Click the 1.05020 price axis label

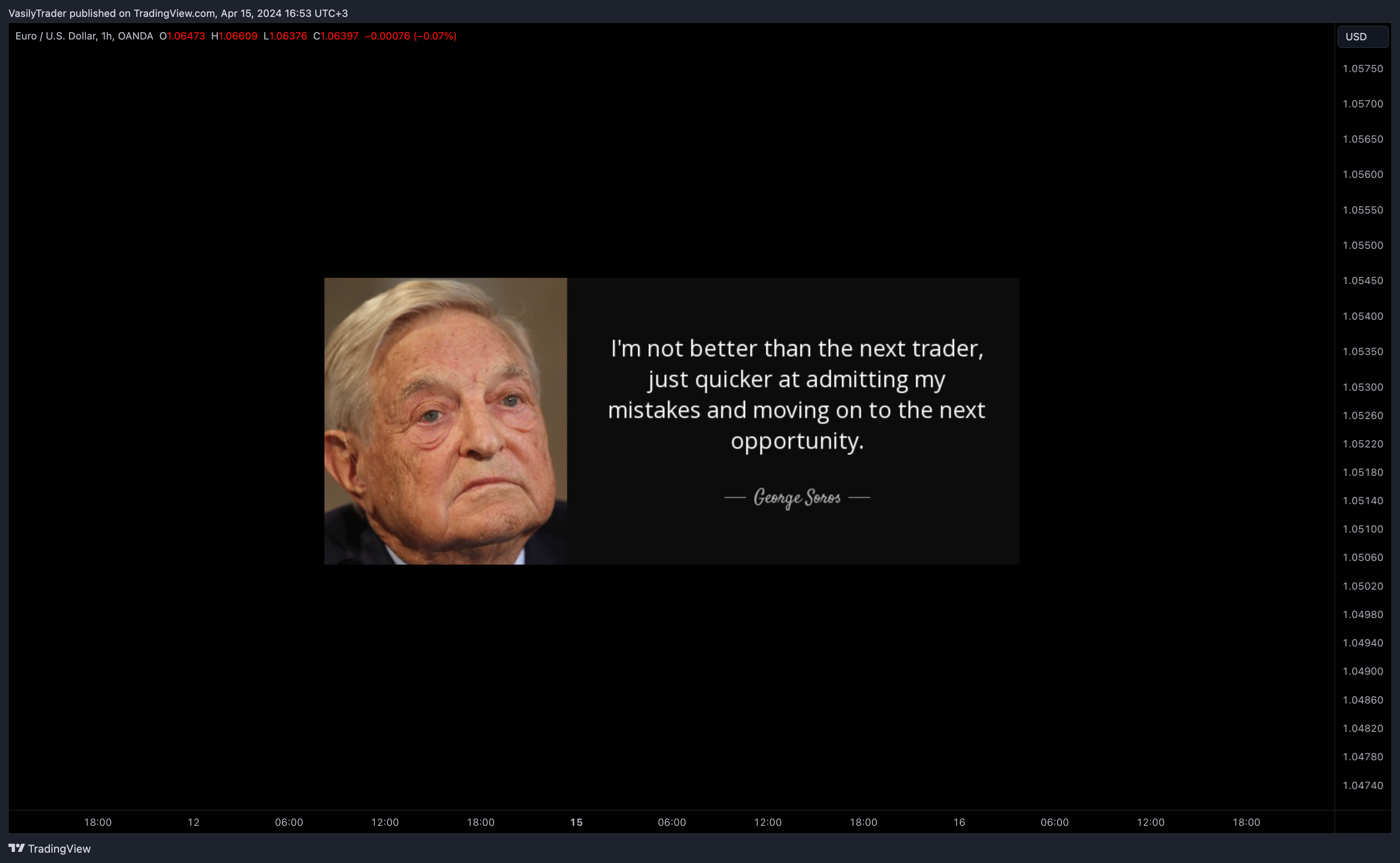1362,586
